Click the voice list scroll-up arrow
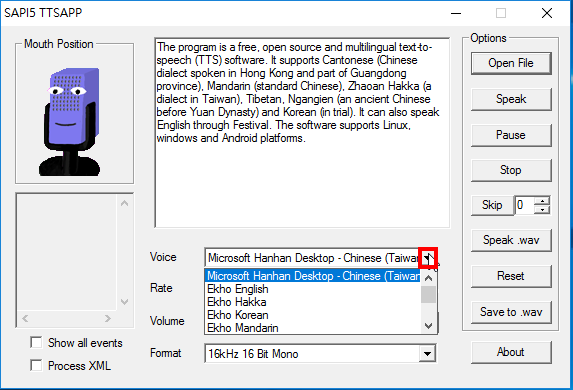The width and height of the screenshot is (573, 390). [x=429, y=278]
